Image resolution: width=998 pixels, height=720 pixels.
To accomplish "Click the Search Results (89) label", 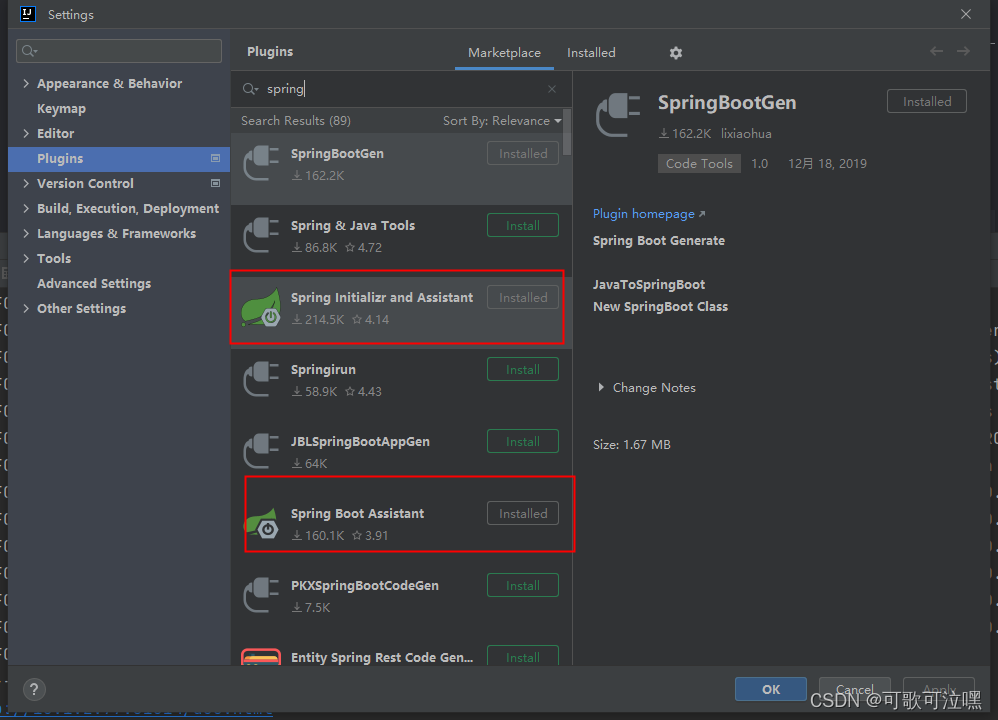I will 295,121.
